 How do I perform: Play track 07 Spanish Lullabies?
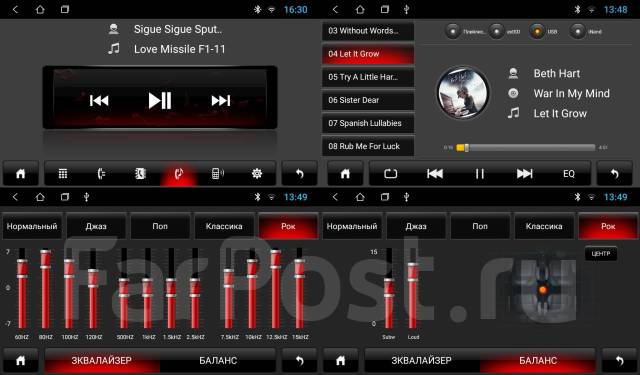click(x=368, y=123)
